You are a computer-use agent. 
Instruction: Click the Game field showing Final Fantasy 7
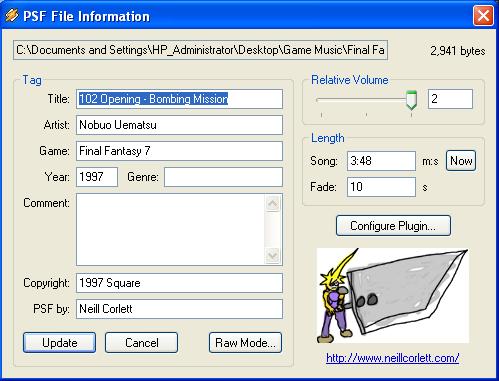pos(179,151)
